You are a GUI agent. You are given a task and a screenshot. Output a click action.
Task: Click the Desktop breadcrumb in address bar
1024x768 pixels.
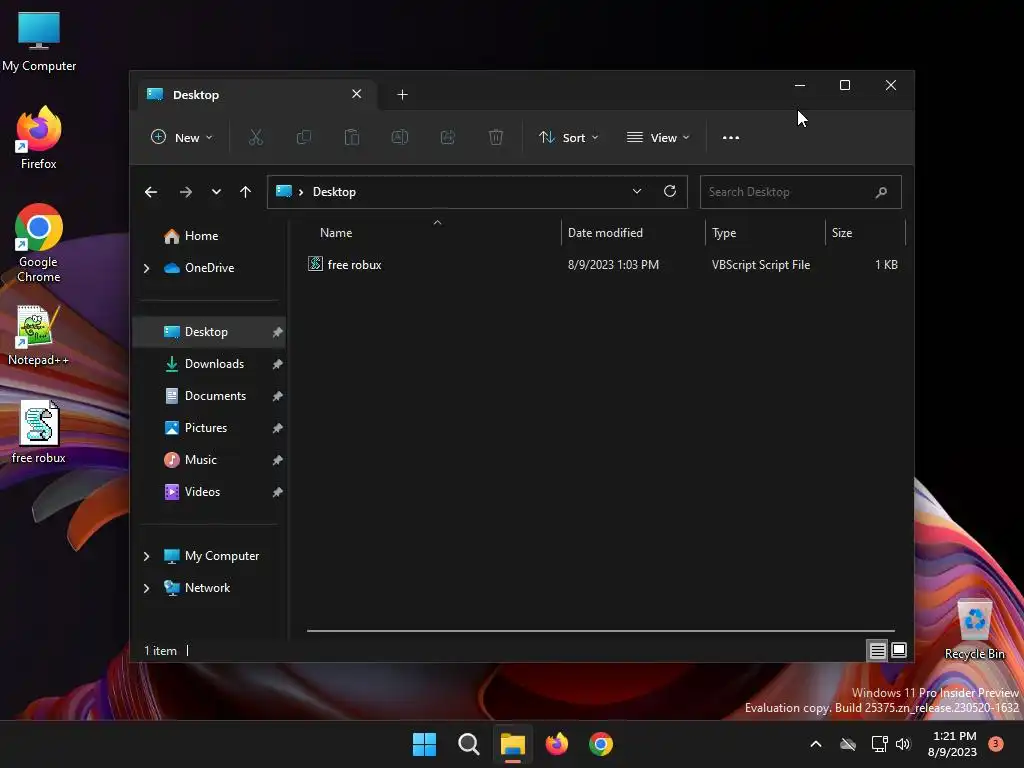click(334, 192)
